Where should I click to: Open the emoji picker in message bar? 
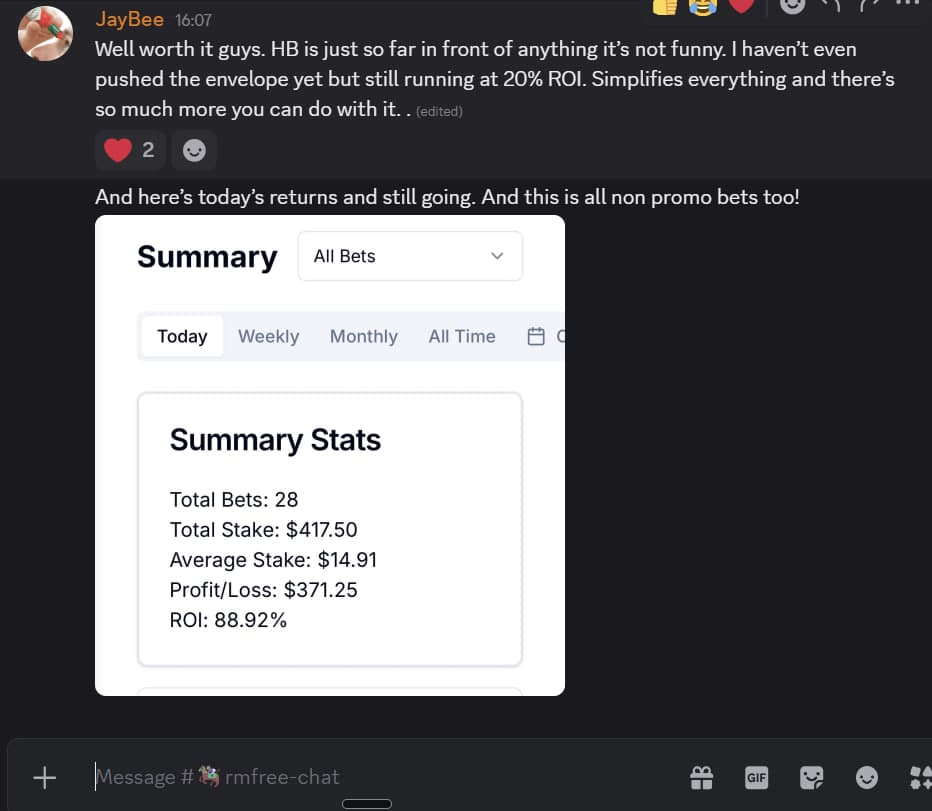(866, 777)
